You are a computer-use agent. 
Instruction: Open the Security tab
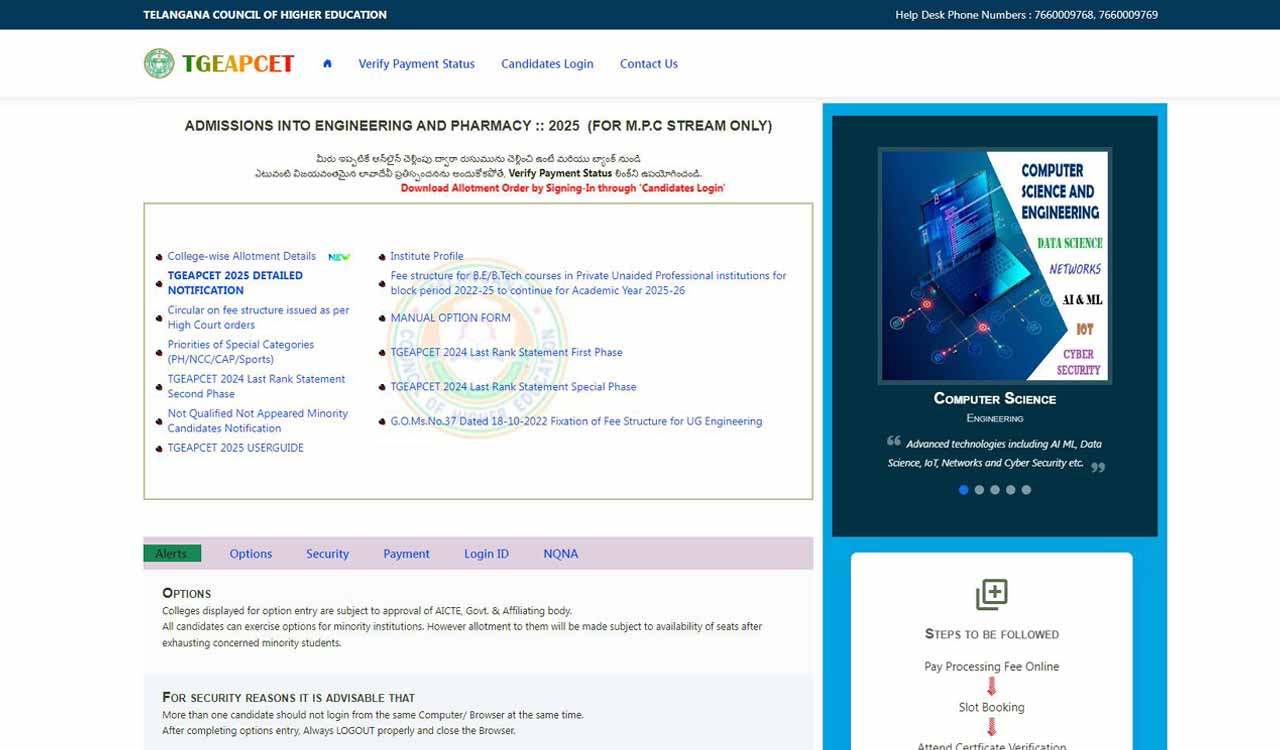[x=327, y=554]
